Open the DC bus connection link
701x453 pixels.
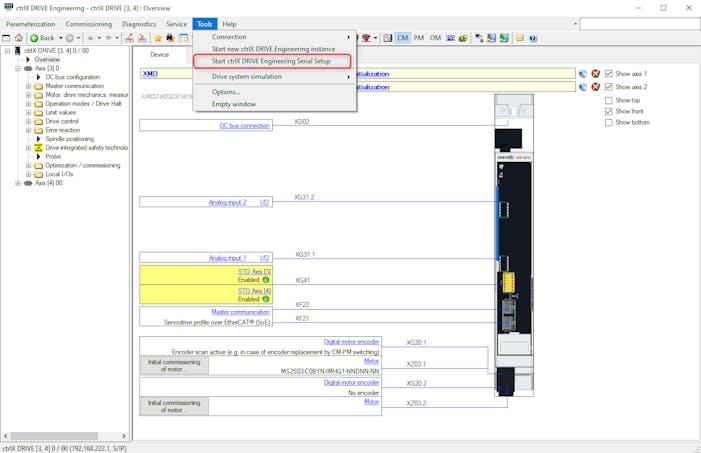(244, 126)
